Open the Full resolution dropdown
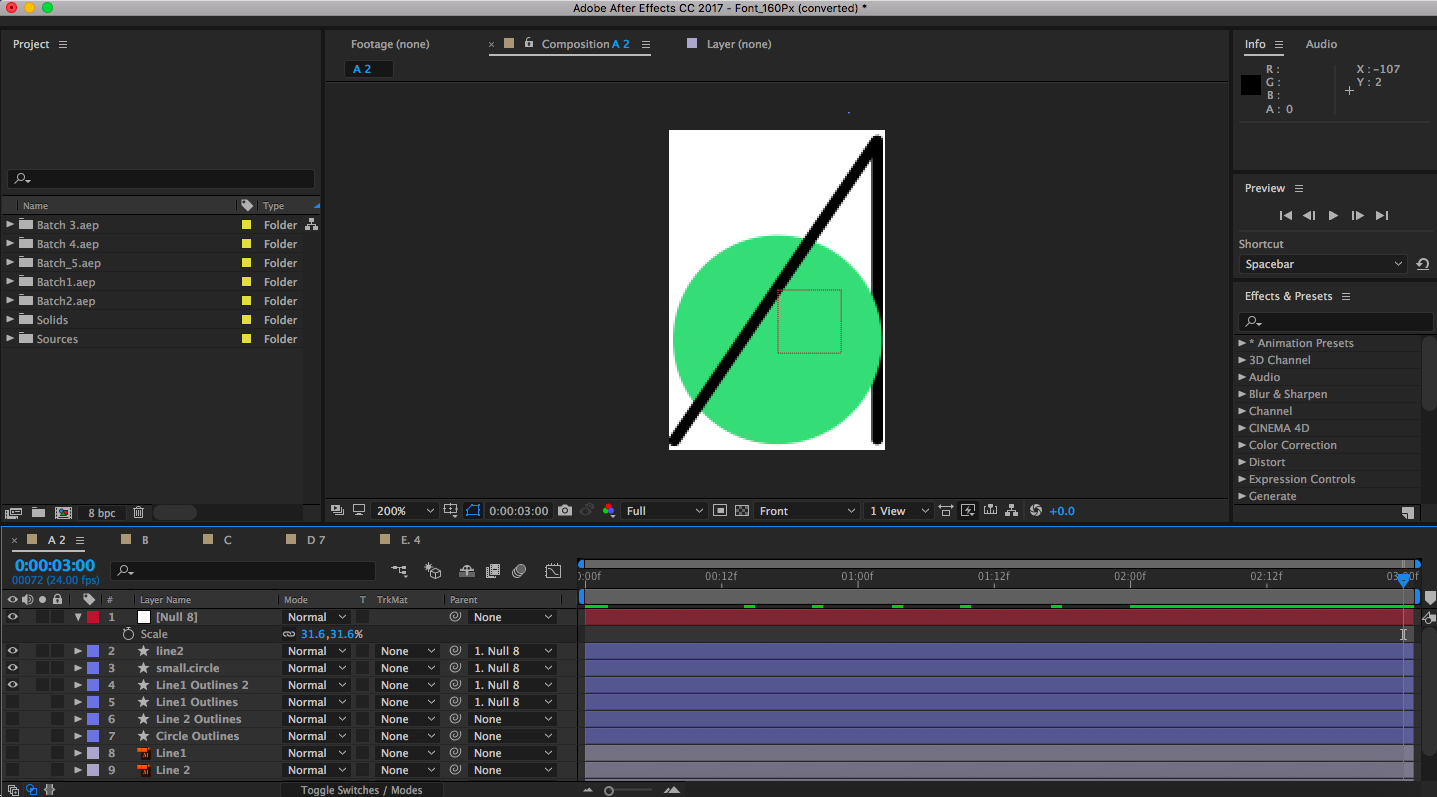The image size is (1437, 797). [664, 511]
